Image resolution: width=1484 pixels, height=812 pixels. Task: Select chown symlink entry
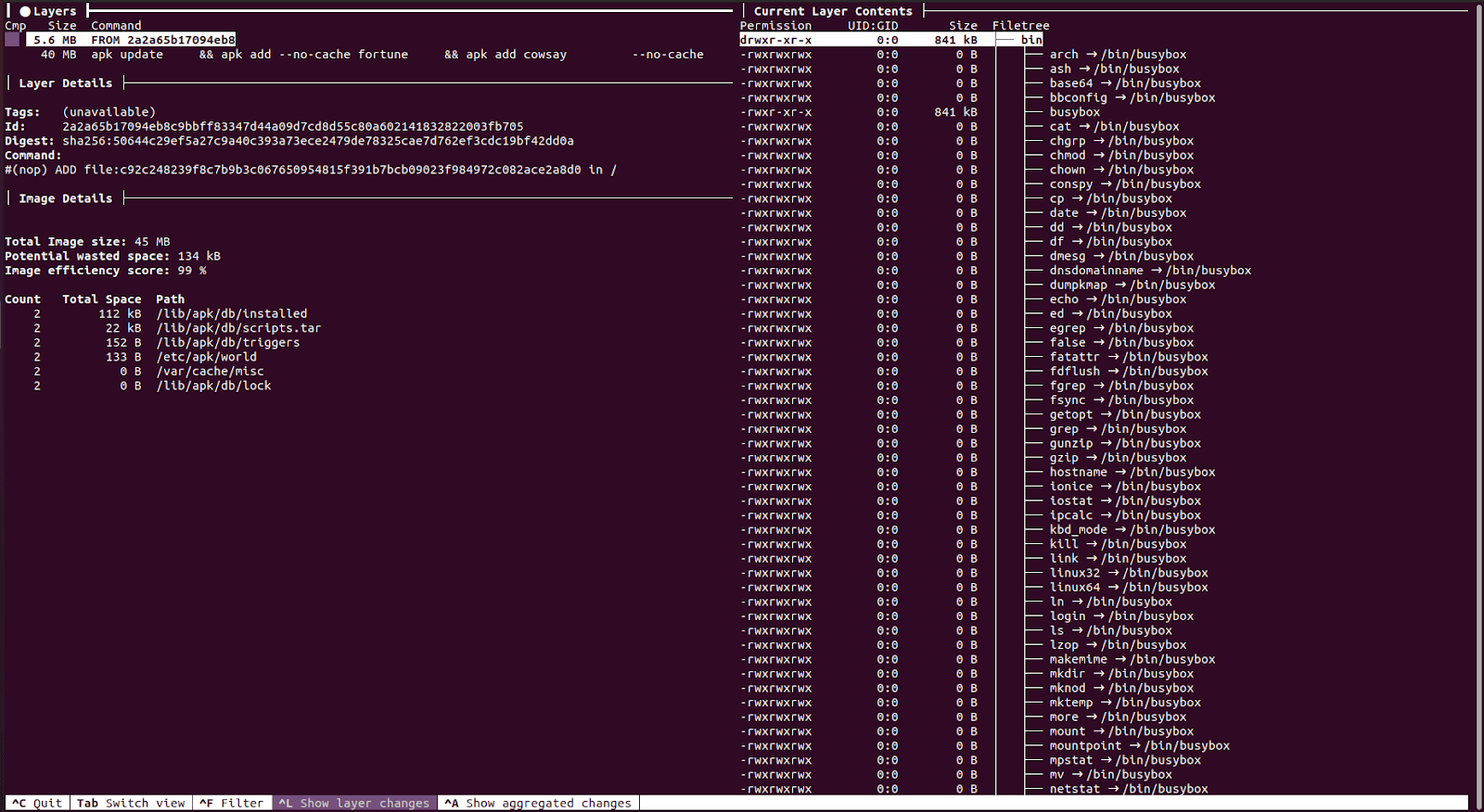click(x=1121, y=170)
